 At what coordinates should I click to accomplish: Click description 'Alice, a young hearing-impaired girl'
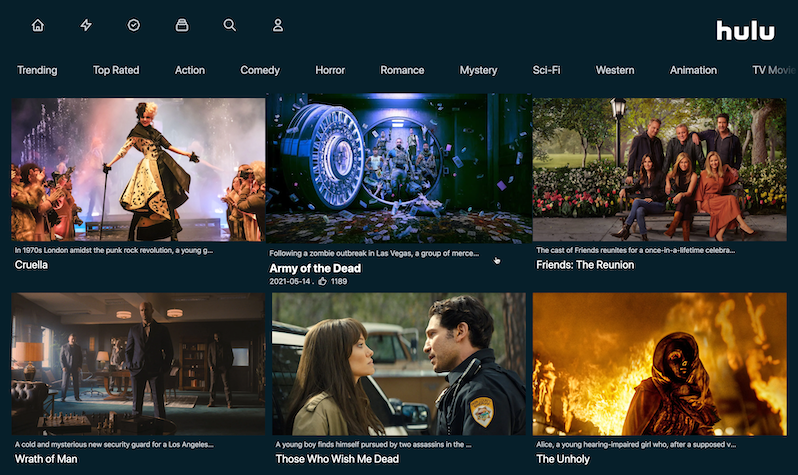[x=636, y=444]
